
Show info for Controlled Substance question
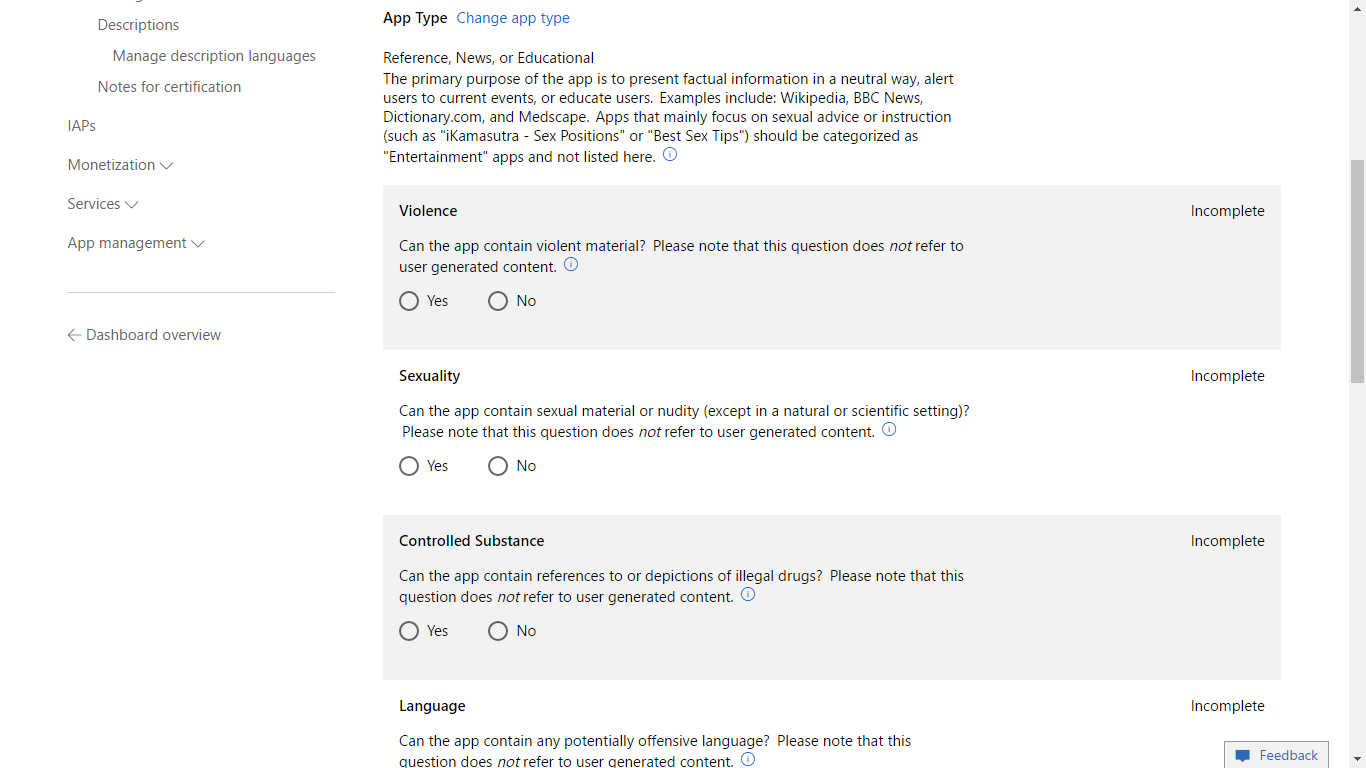pos(748,595)
